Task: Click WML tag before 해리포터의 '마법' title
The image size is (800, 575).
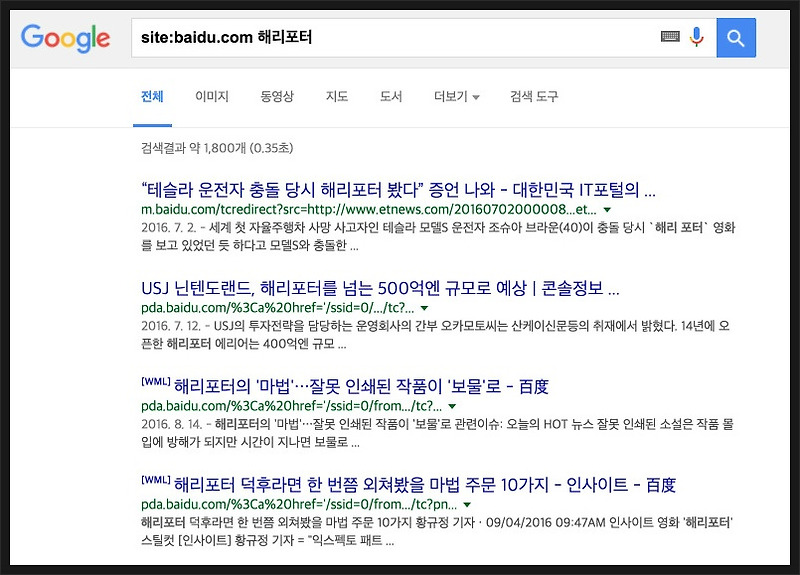Action: tap(156, 382)
